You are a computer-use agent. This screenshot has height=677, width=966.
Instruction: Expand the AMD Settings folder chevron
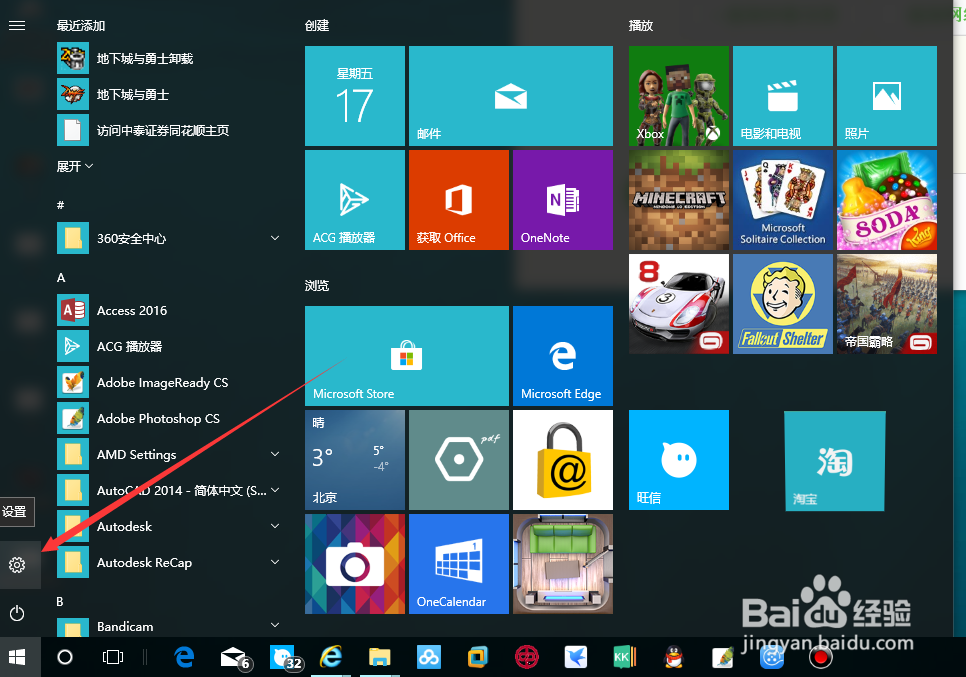(275, 454)
